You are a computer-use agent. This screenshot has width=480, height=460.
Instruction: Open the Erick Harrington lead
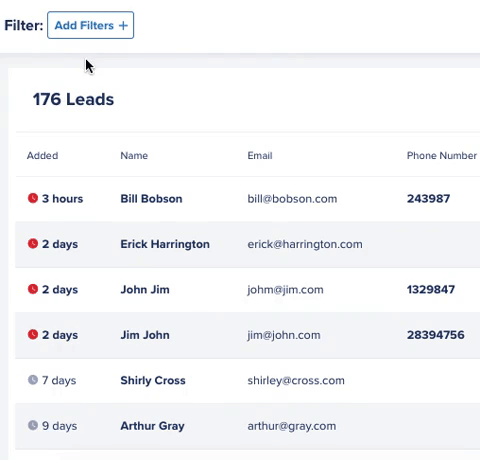165,244
